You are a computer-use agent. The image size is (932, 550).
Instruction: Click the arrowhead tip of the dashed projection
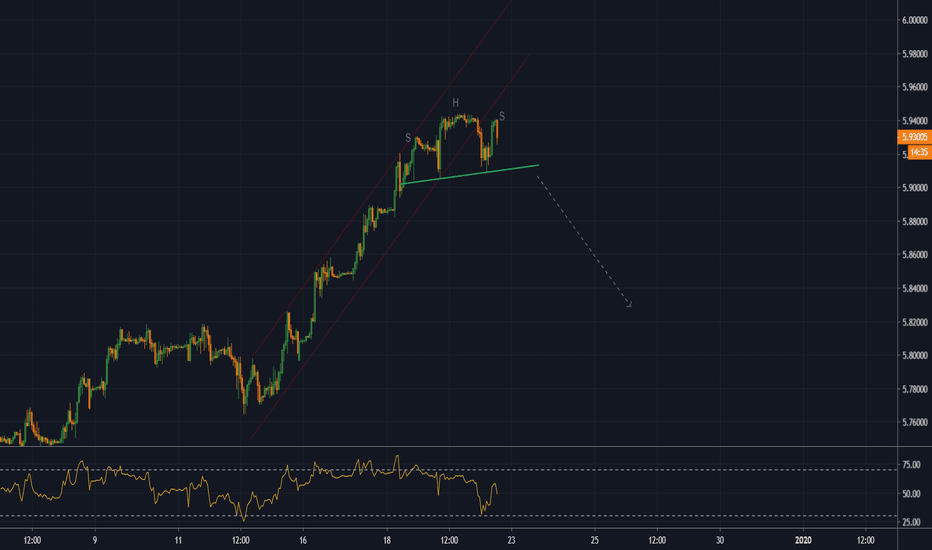tap(630, 305)
